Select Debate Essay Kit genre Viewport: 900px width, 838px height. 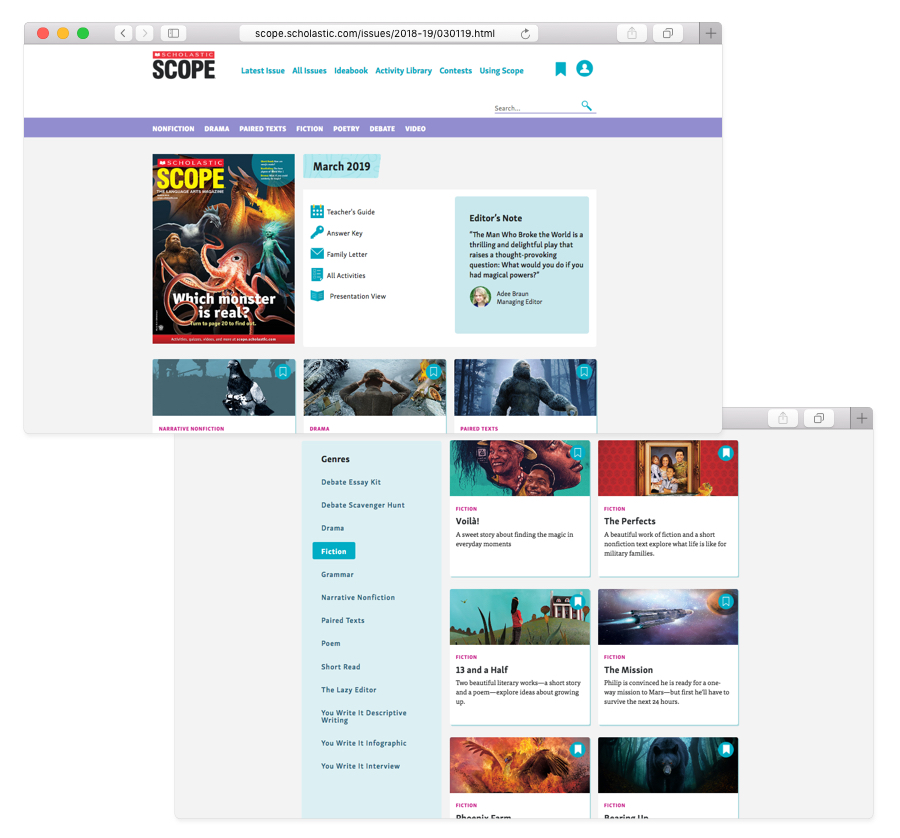pos(351,482)
